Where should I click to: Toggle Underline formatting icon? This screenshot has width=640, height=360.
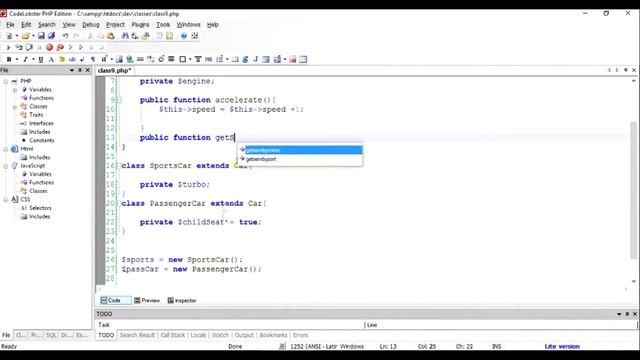[40, 60]
